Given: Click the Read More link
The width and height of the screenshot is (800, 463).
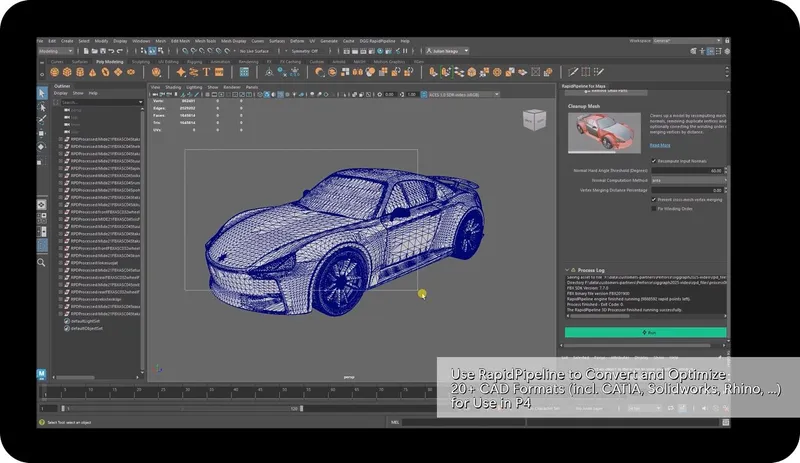Looking at the screenshot, I should pyautogui.click(x=660, y=145).
